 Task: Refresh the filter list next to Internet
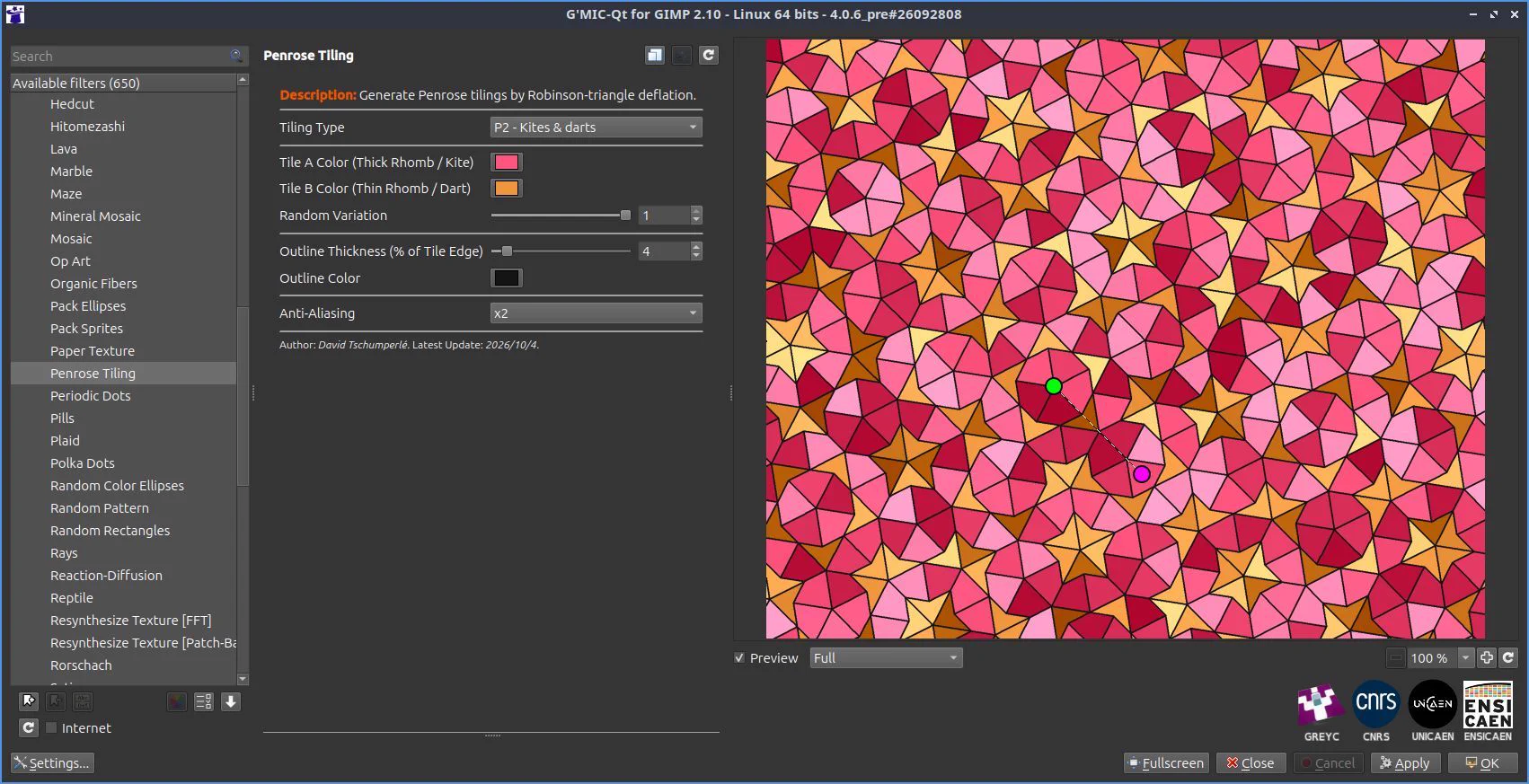click(29, 727)
